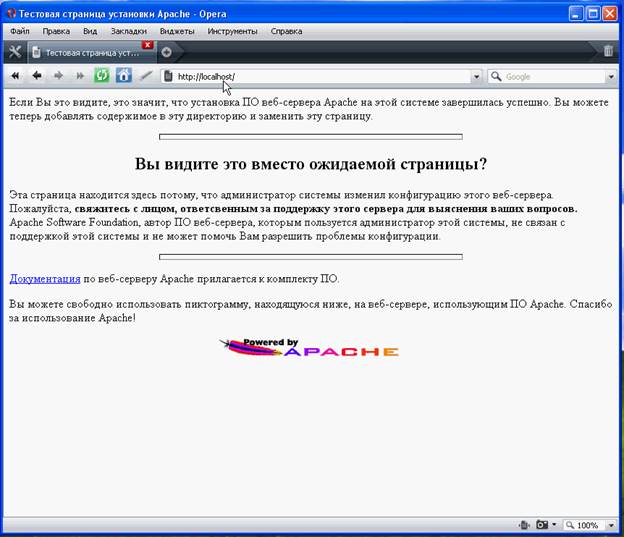Open the zoom level dropdown arrow
Viewport: 624px width, 537px height.
tap(611, 525)
